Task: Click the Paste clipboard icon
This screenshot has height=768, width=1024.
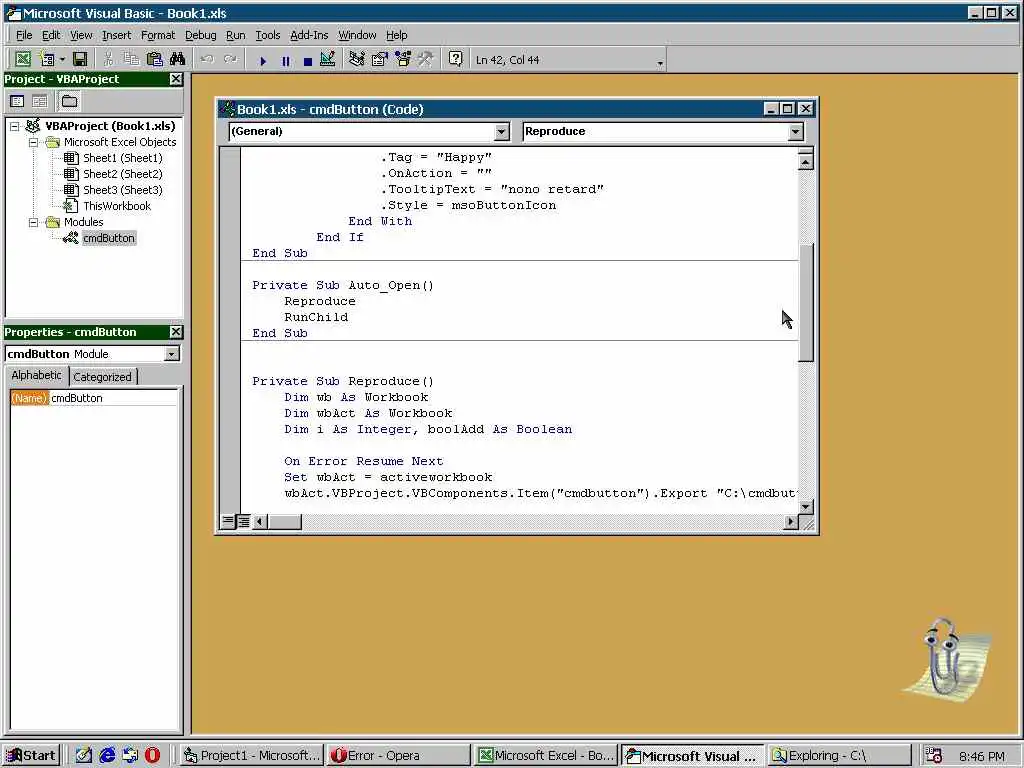Action: click(154, 59)
